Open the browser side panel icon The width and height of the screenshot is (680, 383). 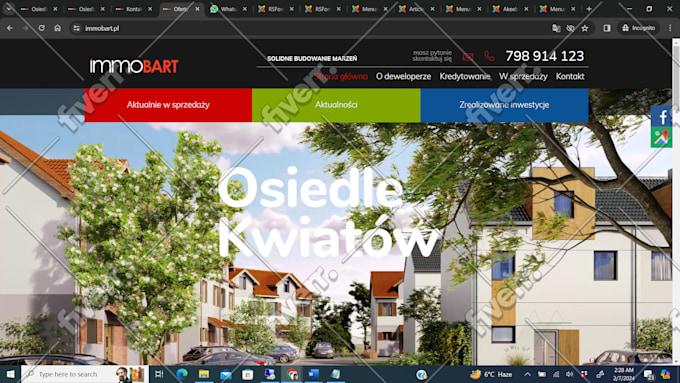(607, 28)
